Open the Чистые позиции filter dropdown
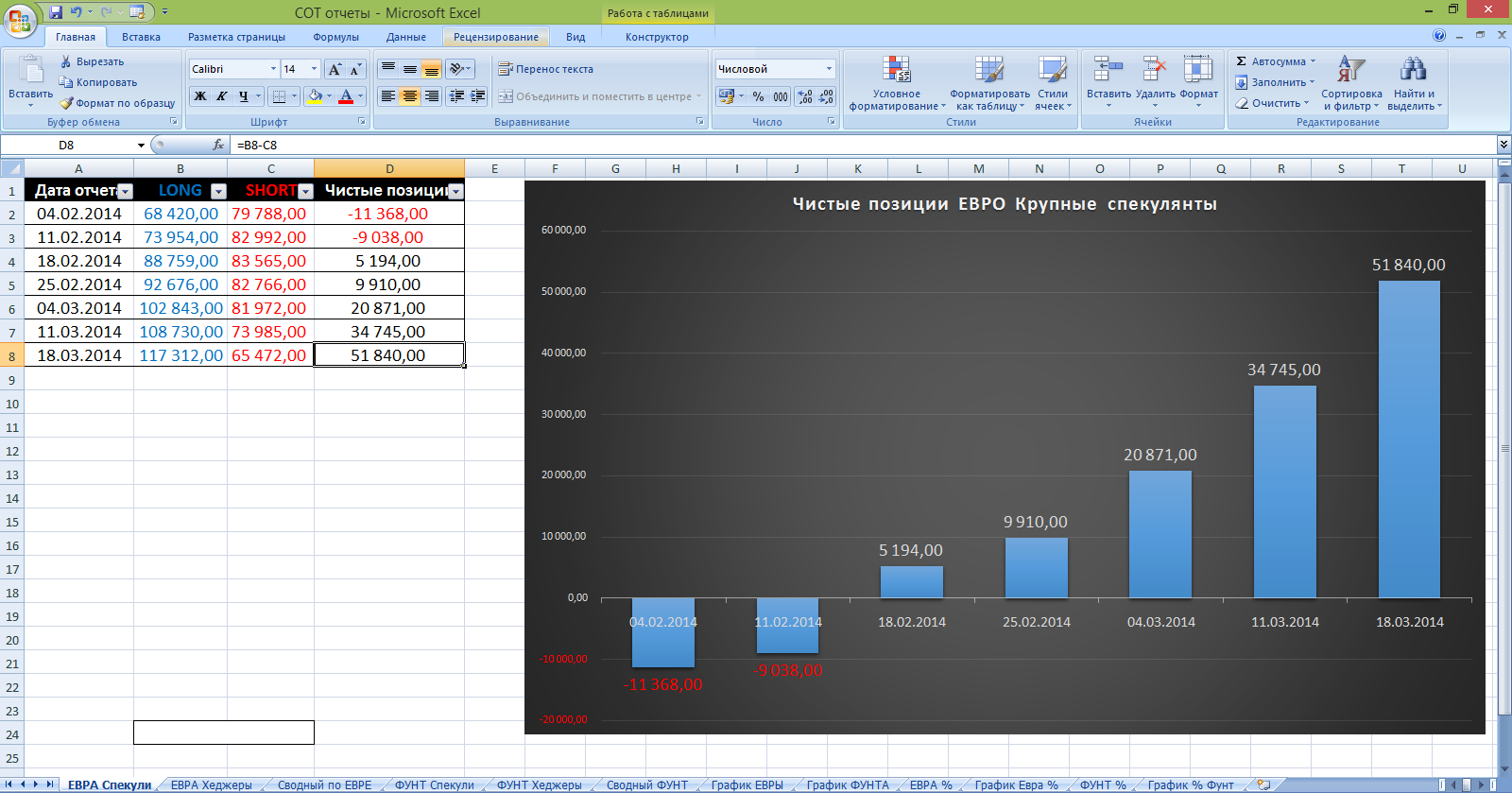This screenshot has height=793, width=1512. (x=455, y=191)
